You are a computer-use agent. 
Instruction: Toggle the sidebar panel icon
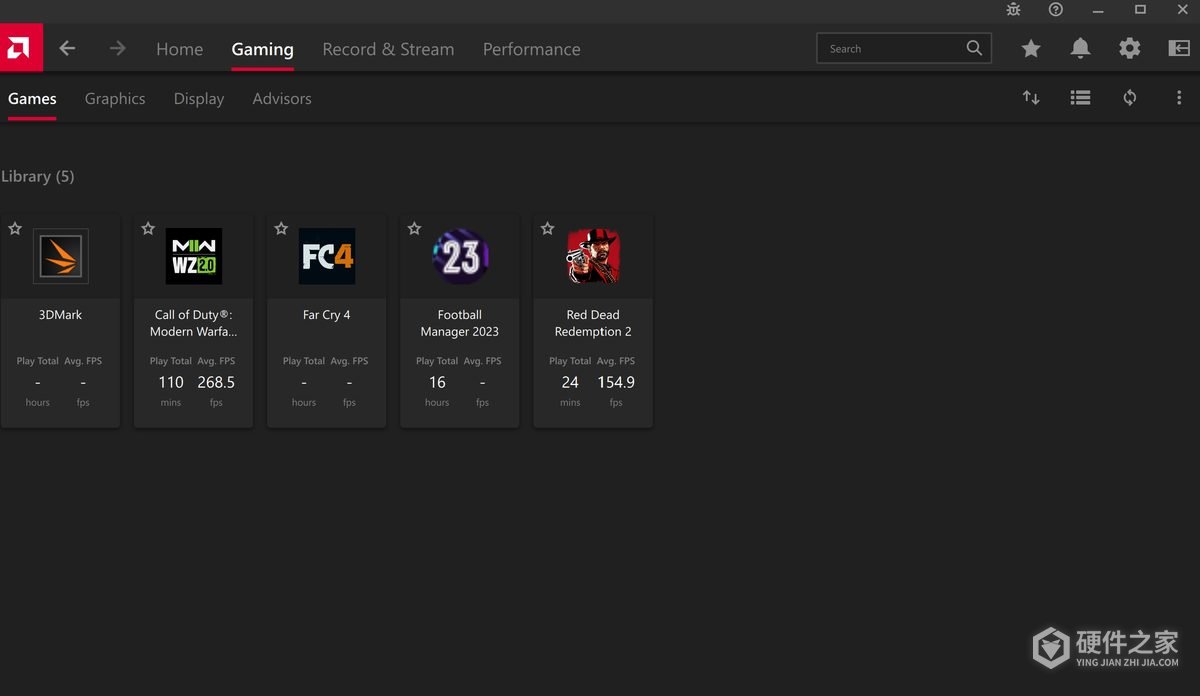click(1179, 48)
